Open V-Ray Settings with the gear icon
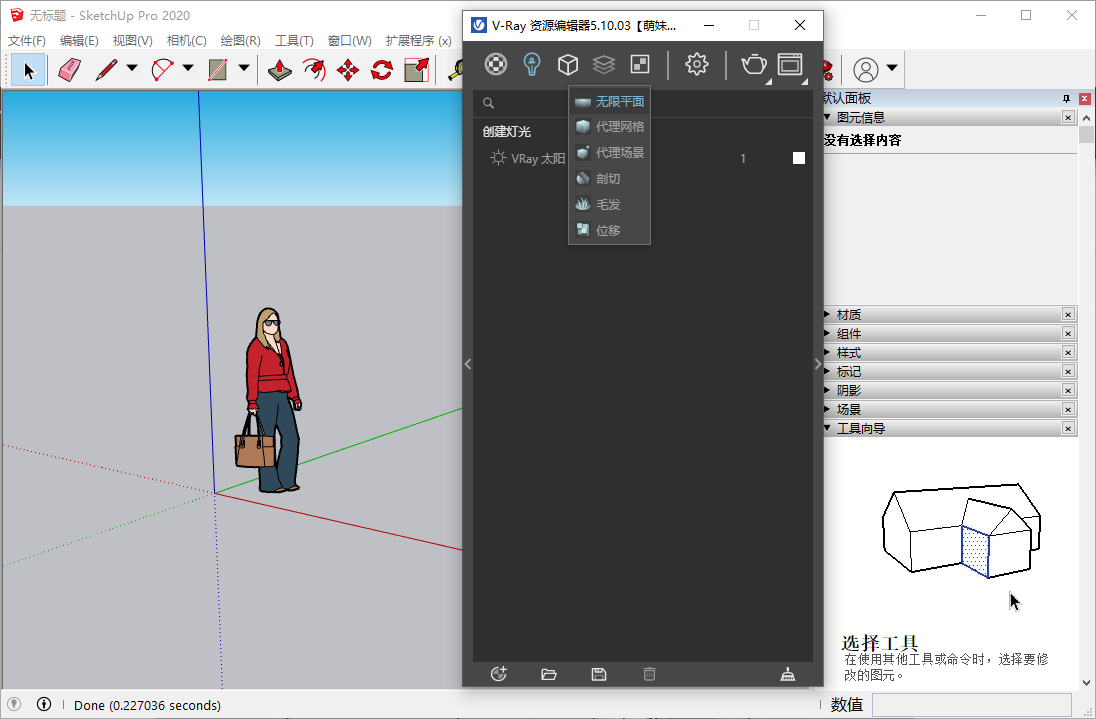The width and height of the screenshot is (1096, 719). (697, 64)
